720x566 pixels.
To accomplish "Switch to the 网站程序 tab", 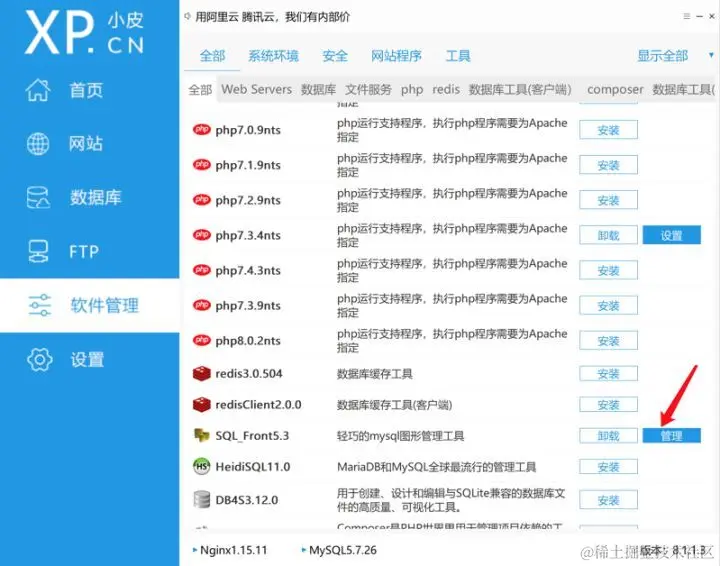I will 396,56.
